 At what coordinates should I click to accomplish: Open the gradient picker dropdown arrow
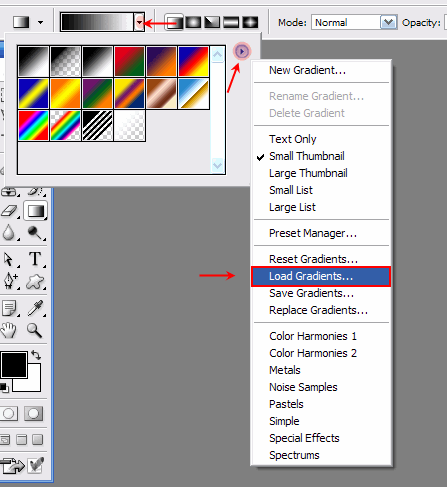139,22
